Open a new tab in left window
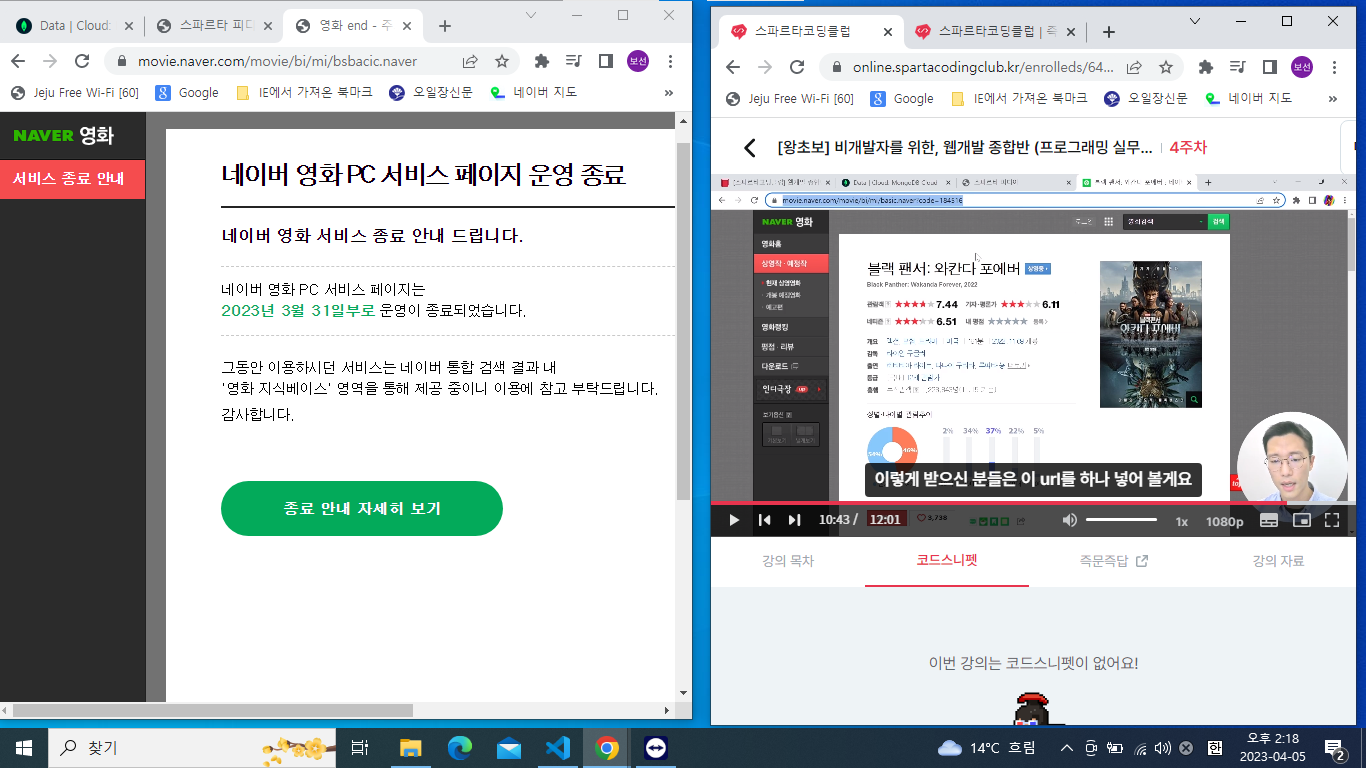Image resolution: width=1366 pixels, height=768 pixels. tap(445, 26)
